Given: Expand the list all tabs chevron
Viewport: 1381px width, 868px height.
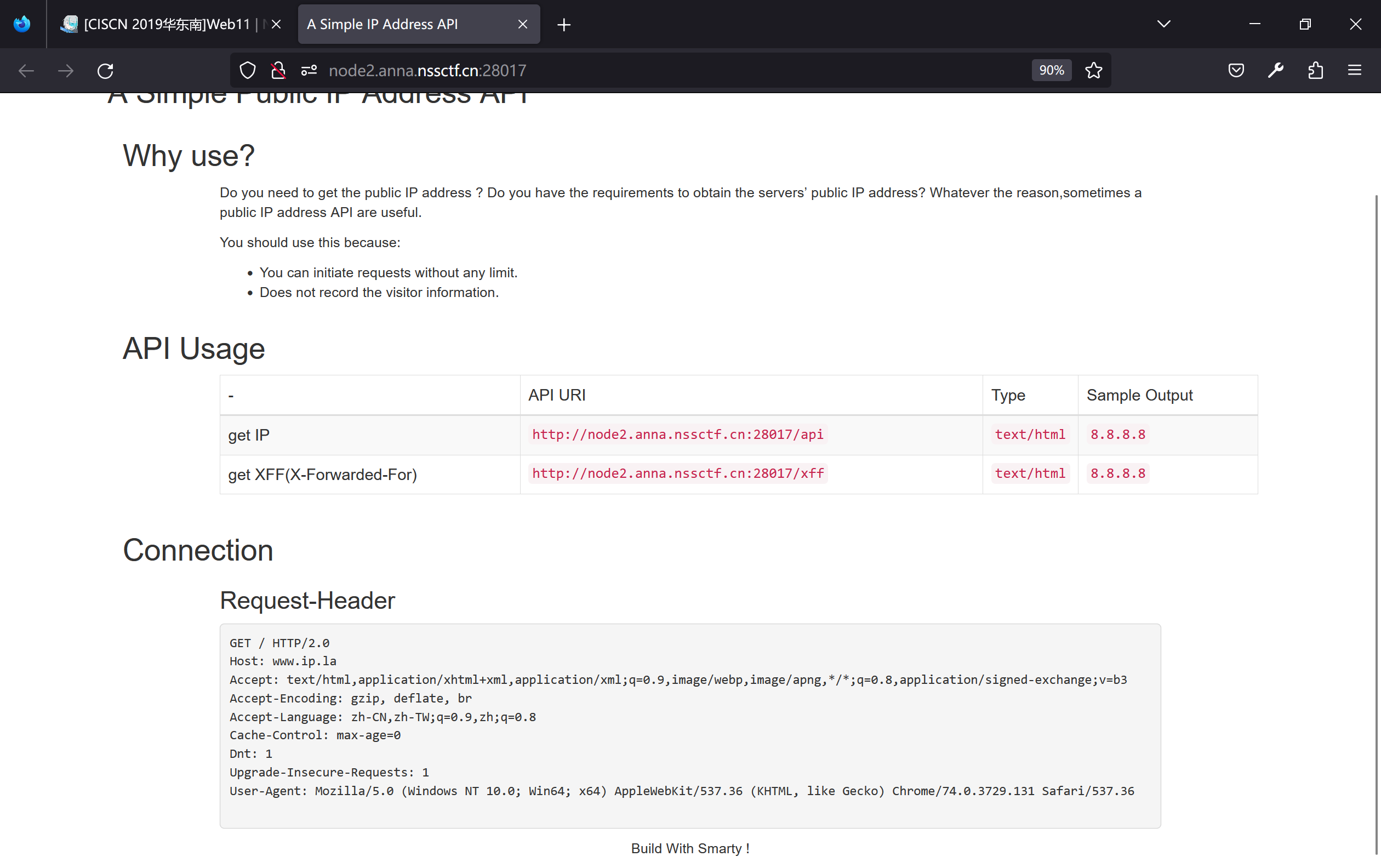Looking at the screenshot, I should pos(1163,24).
